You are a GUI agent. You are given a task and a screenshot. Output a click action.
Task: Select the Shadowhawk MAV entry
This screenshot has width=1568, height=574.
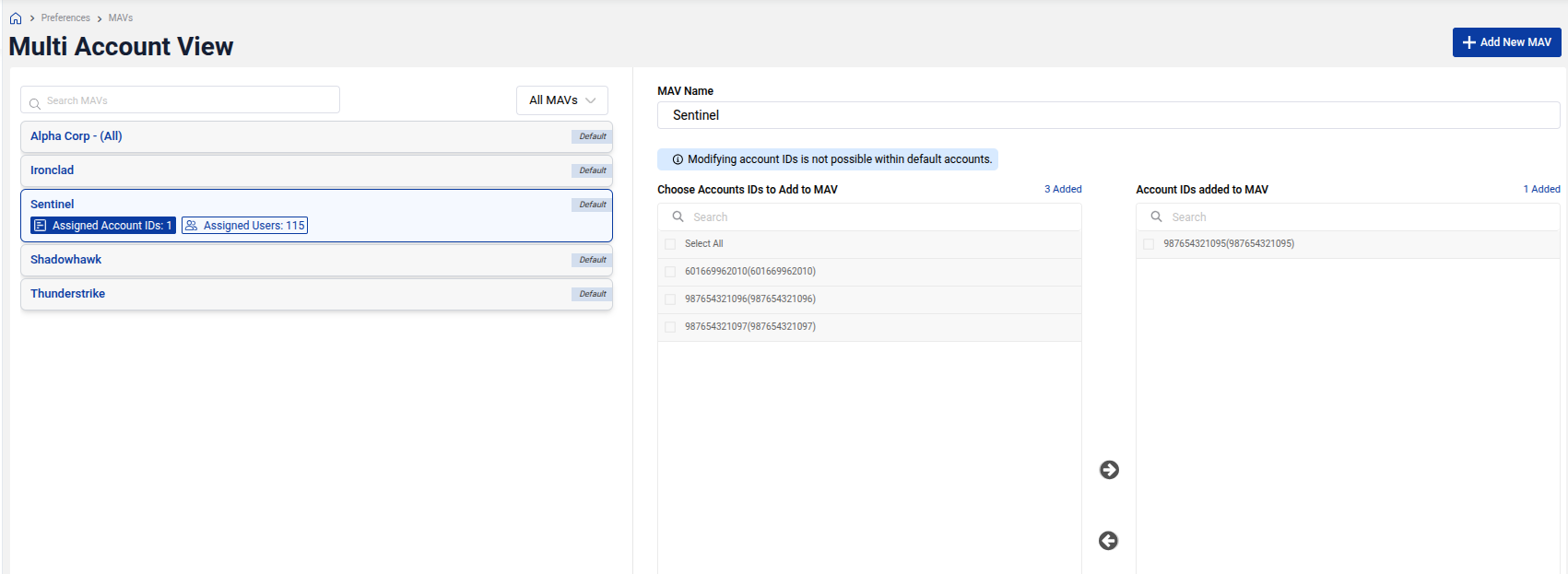(66, 260)
